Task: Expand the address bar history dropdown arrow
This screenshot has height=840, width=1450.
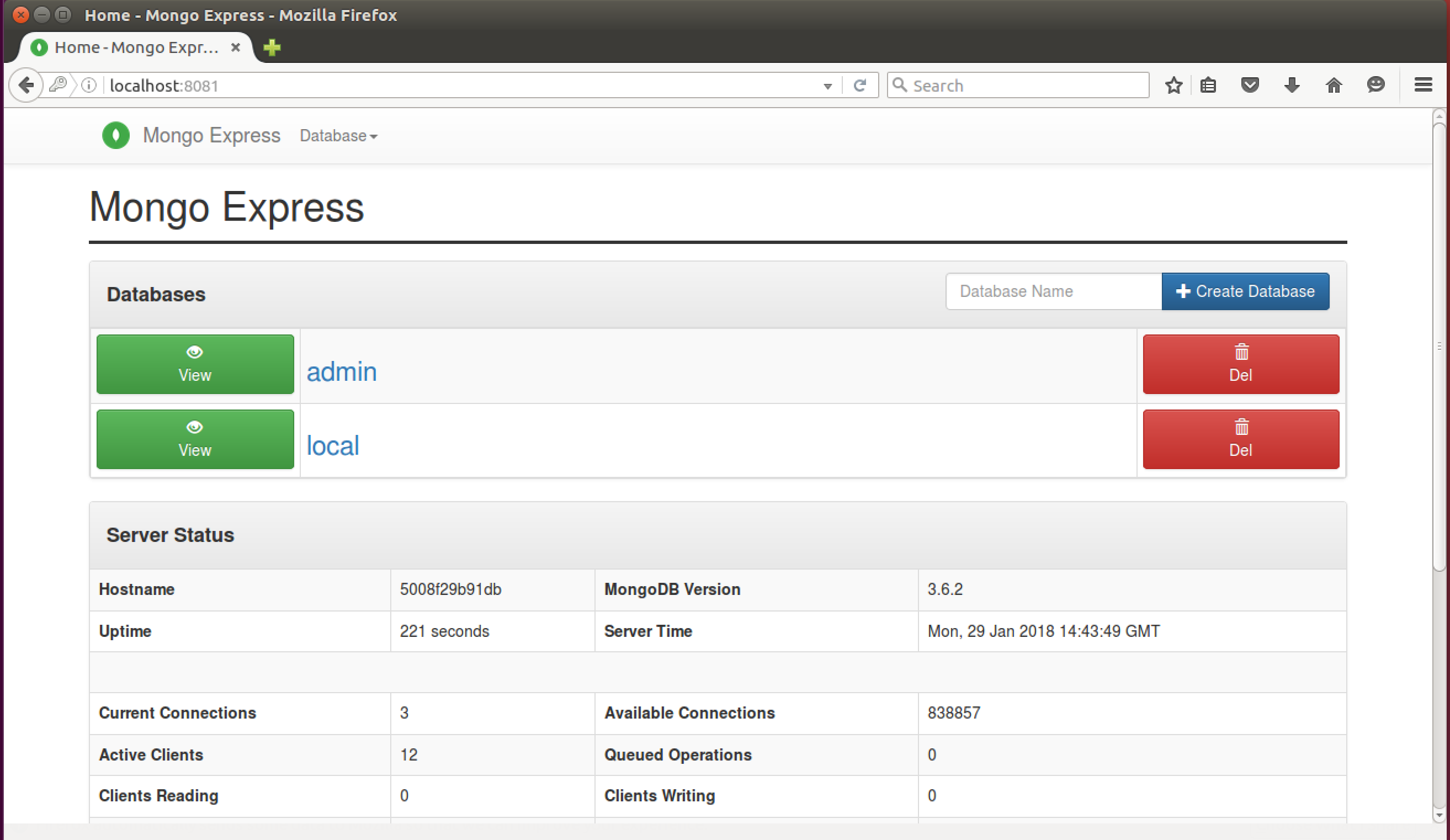Action: (827, 86)
